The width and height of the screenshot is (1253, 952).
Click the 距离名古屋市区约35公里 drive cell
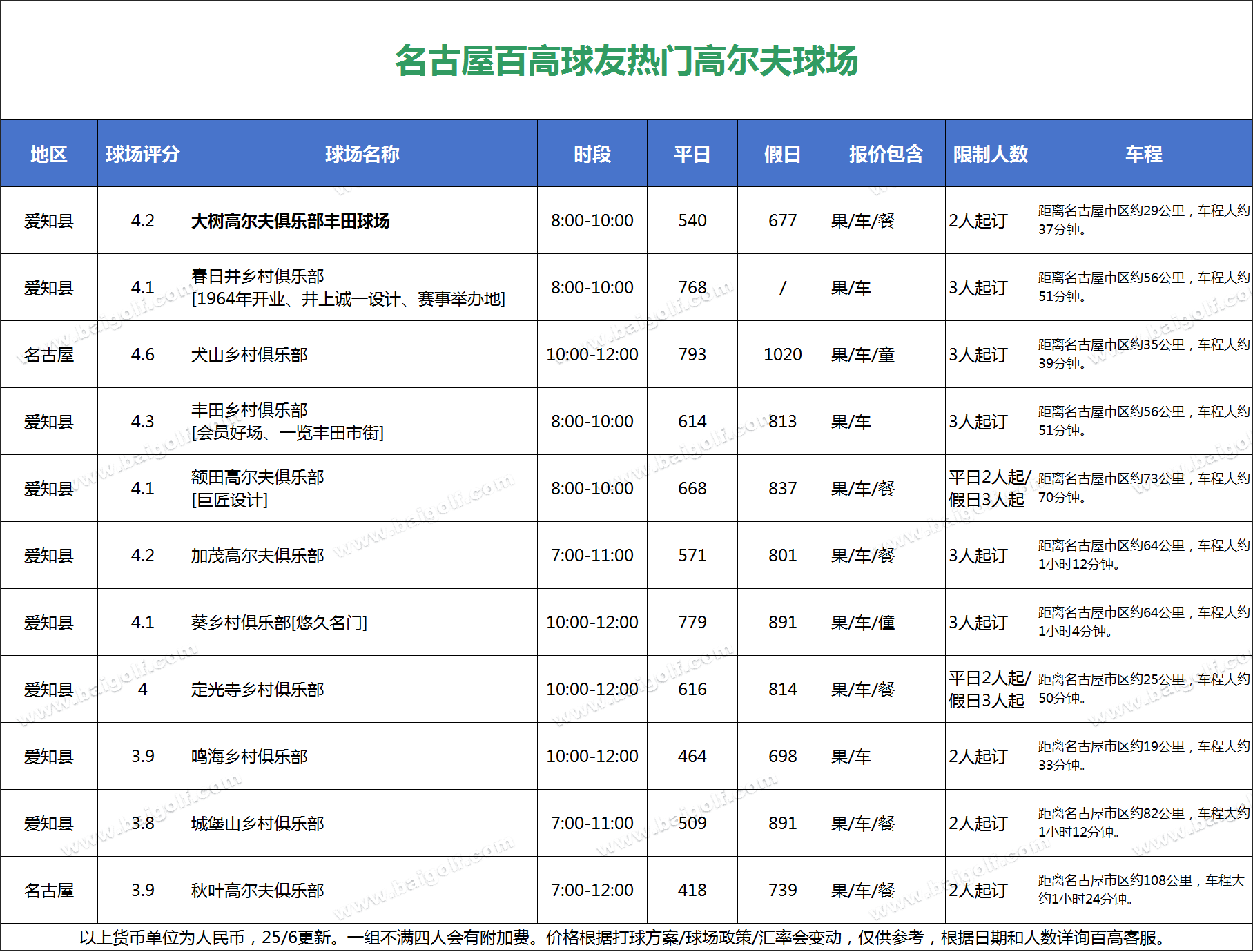click(1144, 354)
